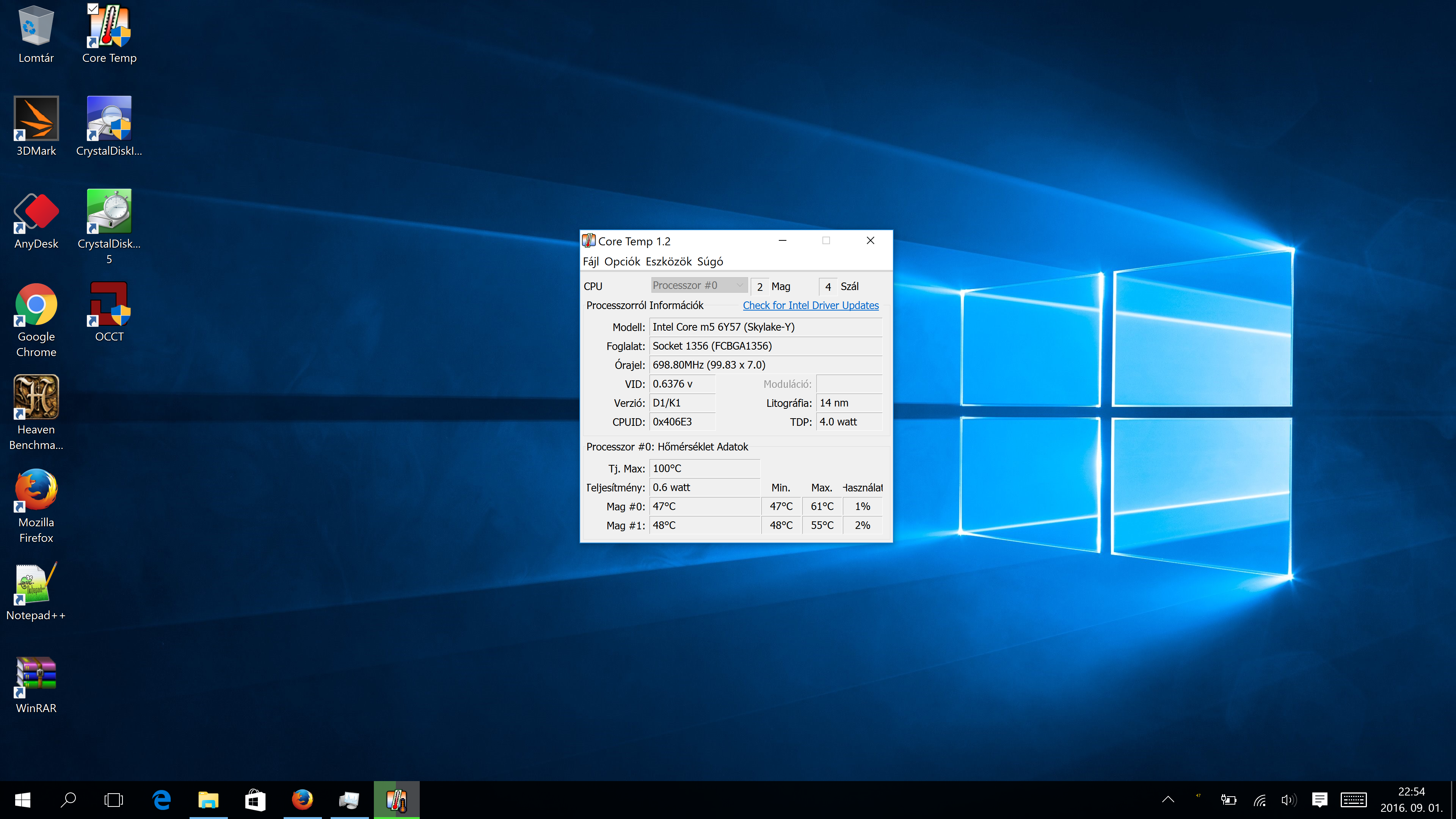This screenshot has width=1456, height=819.
Task: Open the Windows Start button
Action: [x=23, y=800]
